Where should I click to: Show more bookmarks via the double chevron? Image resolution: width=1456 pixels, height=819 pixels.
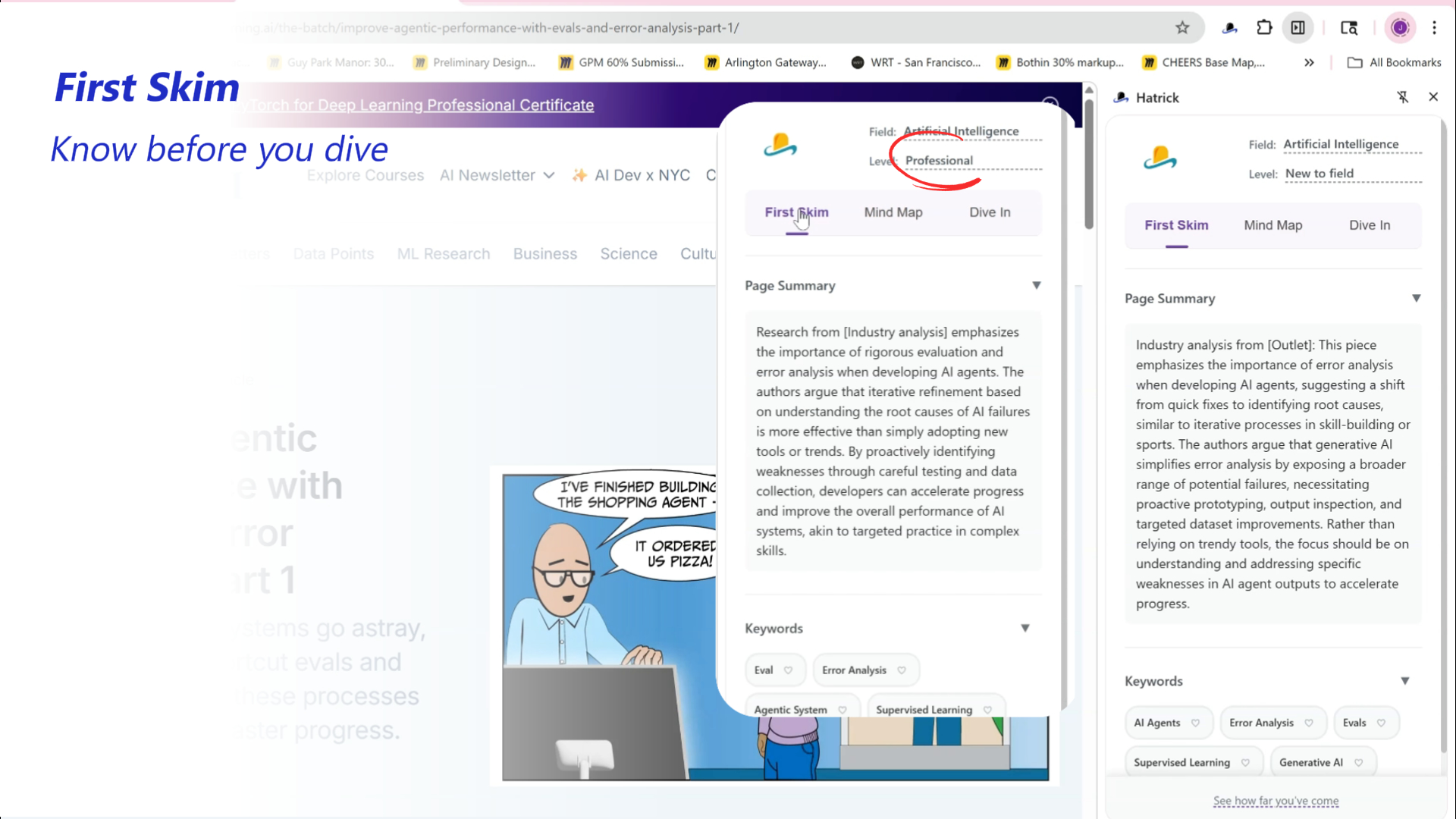pos(1309,63)
